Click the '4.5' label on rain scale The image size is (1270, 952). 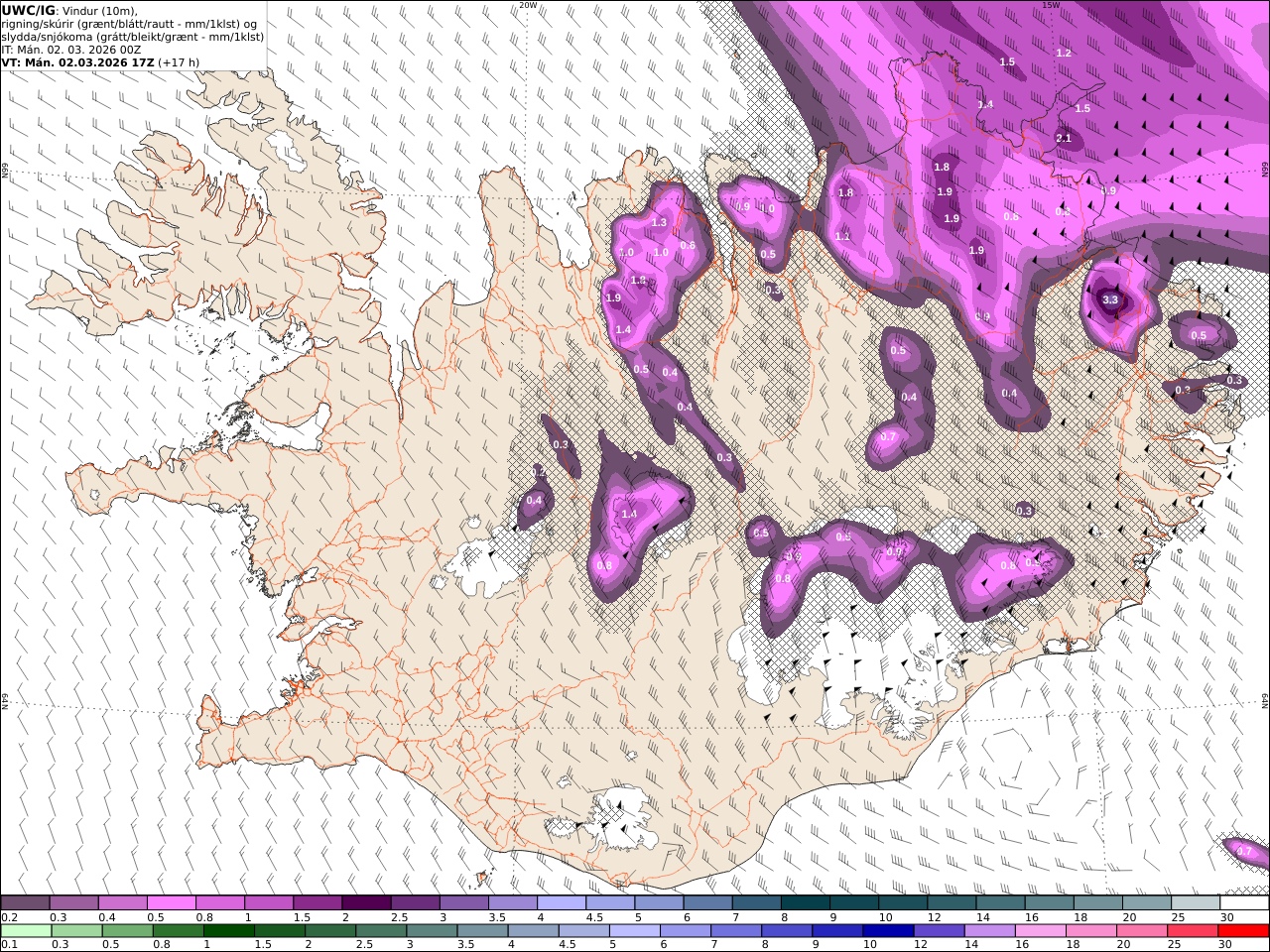(x=568, y=945)
